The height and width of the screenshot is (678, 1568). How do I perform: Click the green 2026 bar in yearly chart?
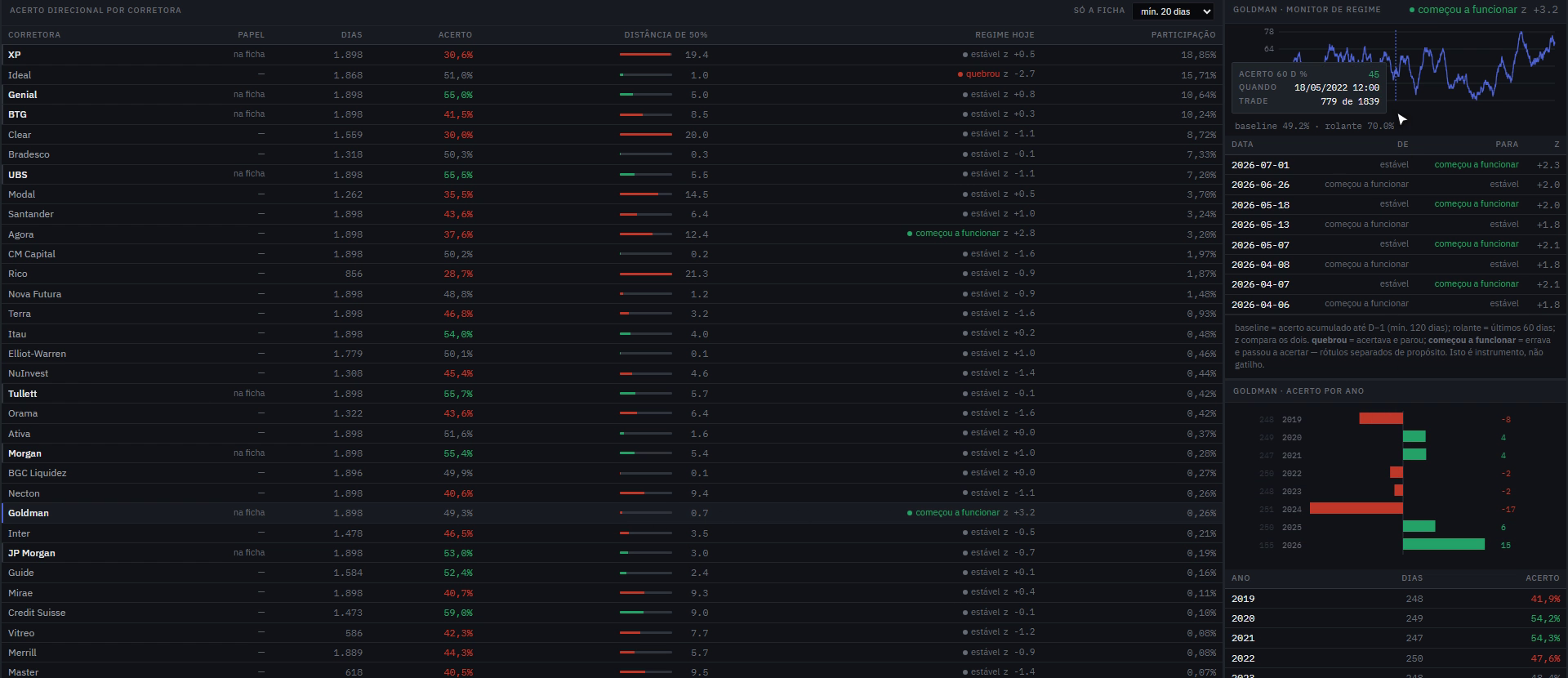pyautogui.click(x=1444, y=545)
